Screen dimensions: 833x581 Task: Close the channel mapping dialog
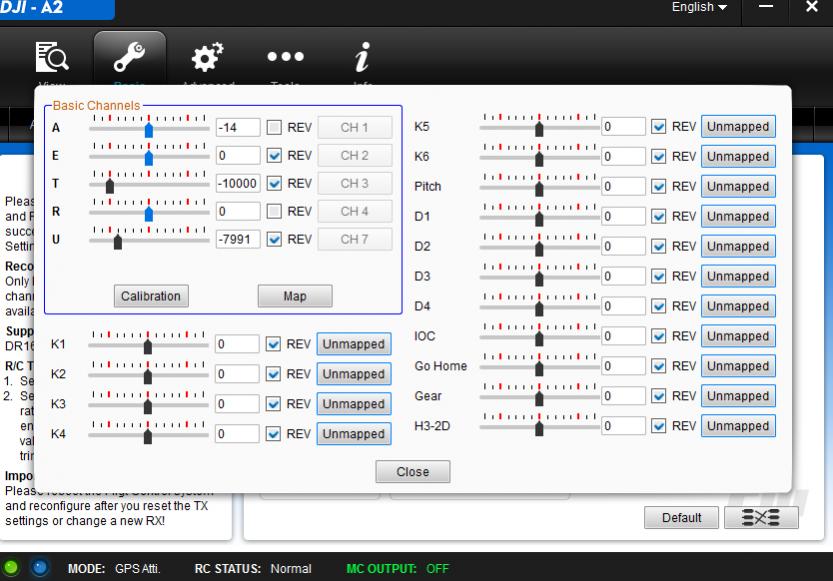click(x=413, y=472)
